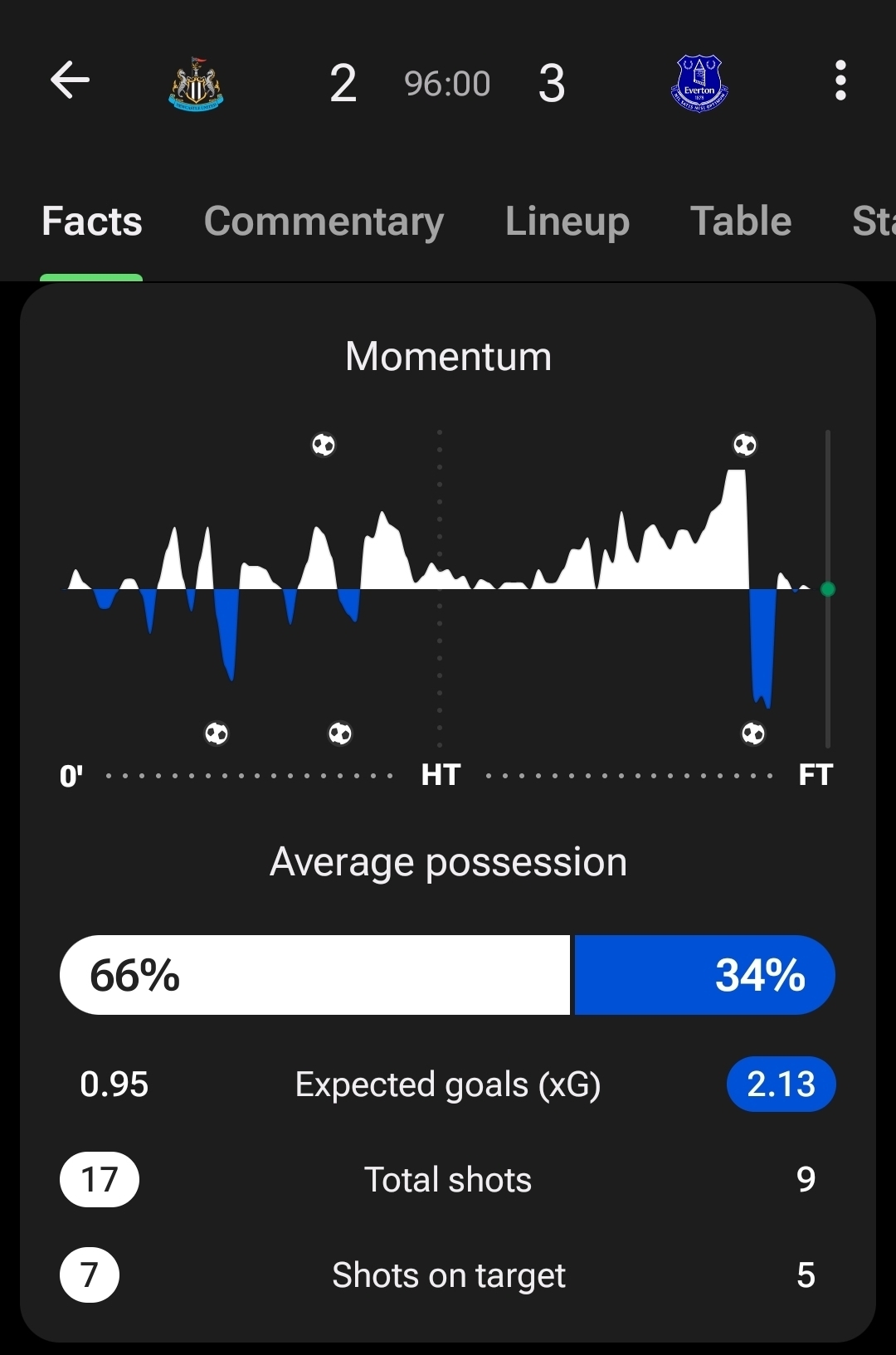
Task: Switch to the Commentary tab
Action: (324, 222)
